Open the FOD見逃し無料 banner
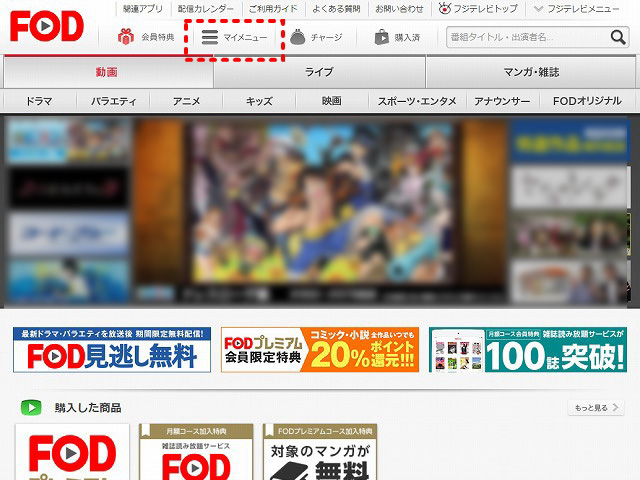640x480 pixels. coord(112,350)
